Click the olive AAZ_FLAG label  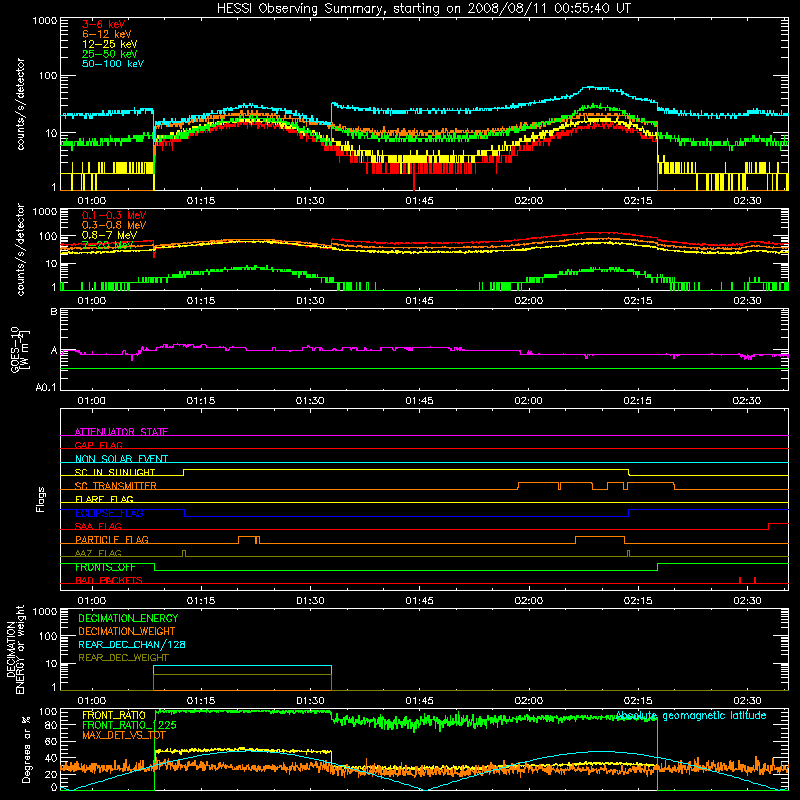pyautogui.click(x=98, y=553)
